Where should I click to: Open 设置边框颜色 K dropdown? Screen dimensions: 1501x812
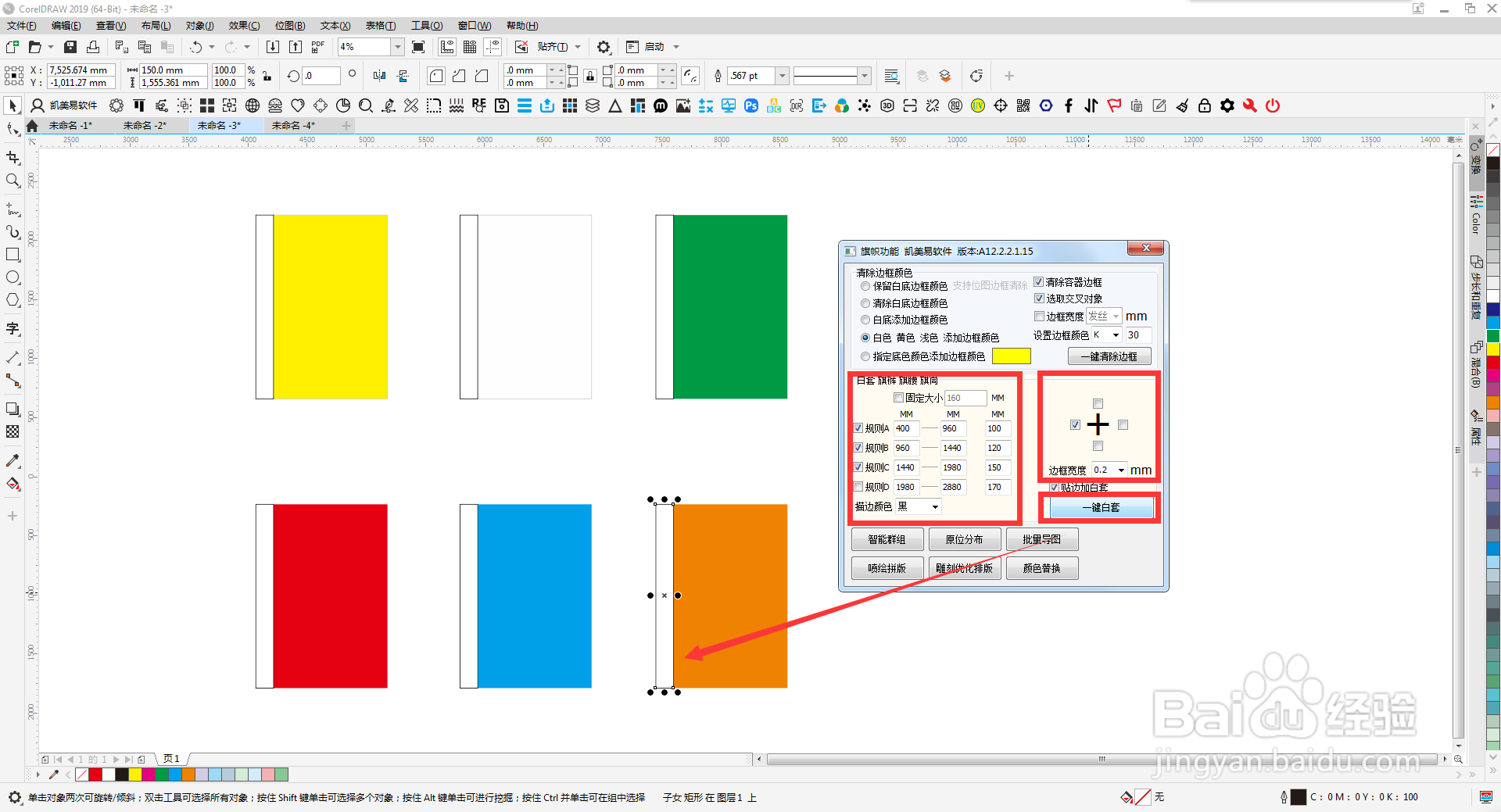pos(1116,335)
